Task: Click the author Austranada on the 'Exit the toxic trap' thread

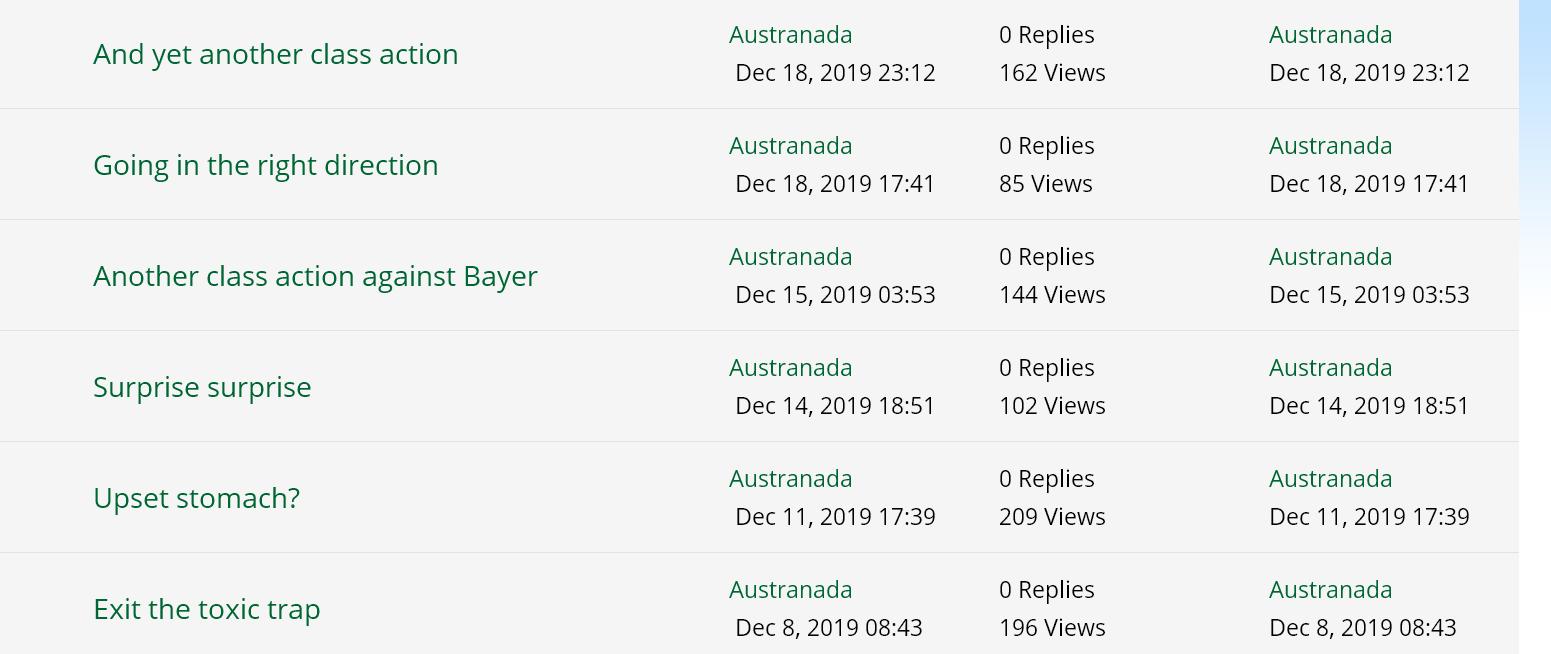Action: tap(790, 590)
